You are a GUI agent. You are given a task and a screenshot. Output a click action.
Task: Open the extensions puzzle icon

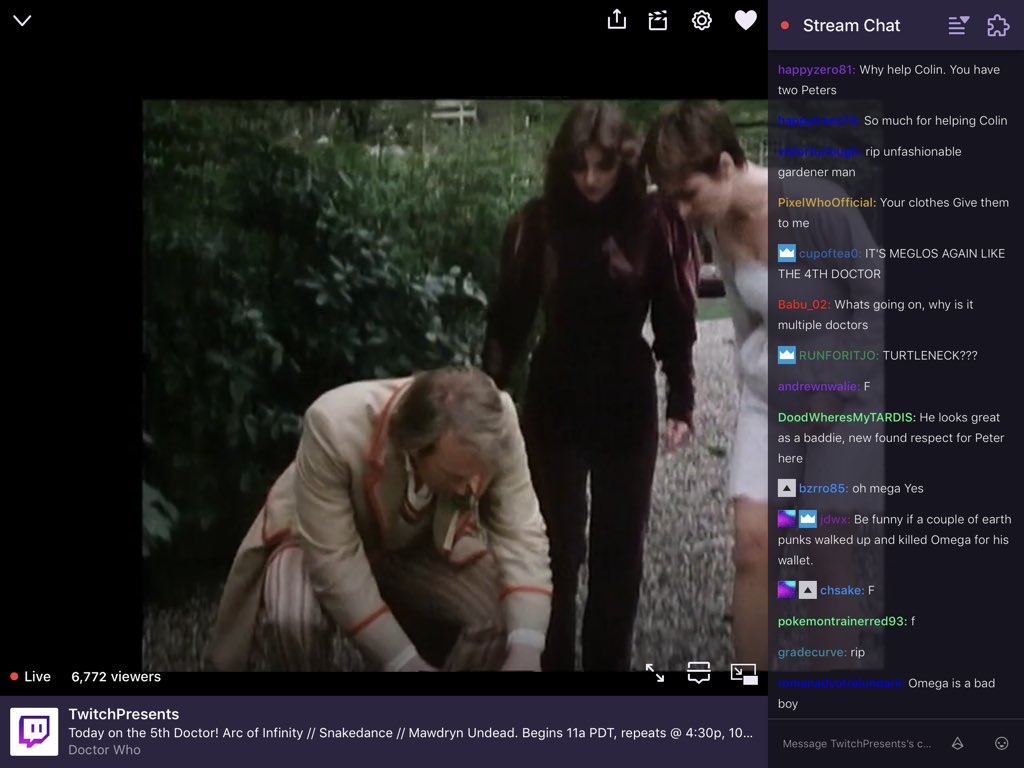(998, 25)
